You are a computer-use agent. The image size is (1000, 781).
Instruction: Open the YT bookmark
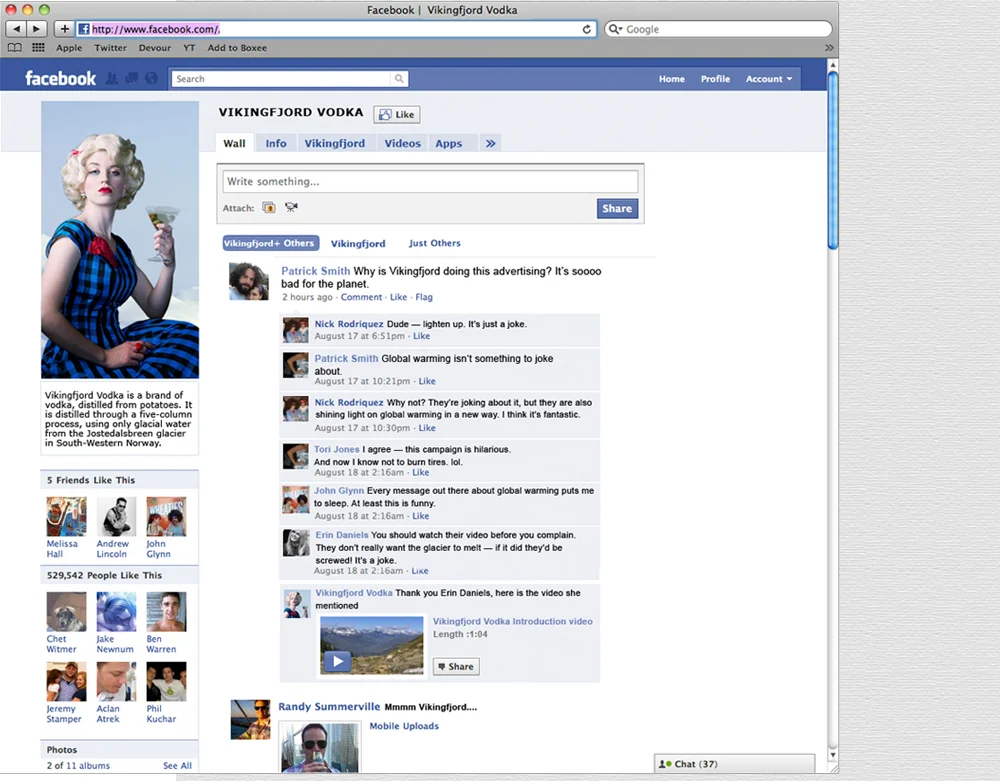coord(189,48)
